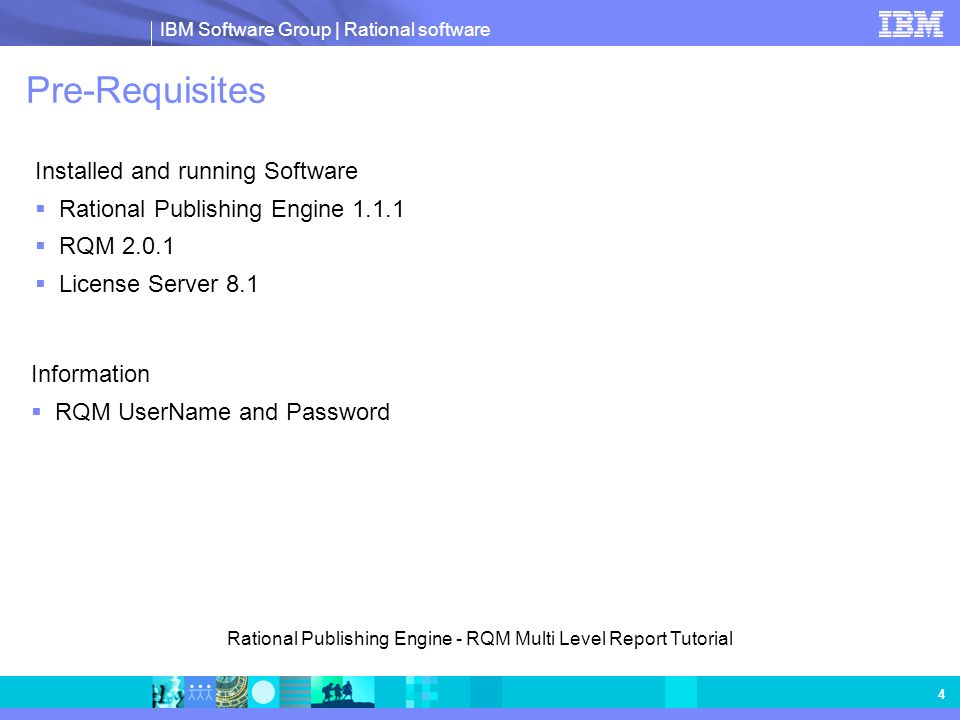The image size is (960, 720).
Task: Select 'RQM UserName and Password' bullet
Action: 222,412
